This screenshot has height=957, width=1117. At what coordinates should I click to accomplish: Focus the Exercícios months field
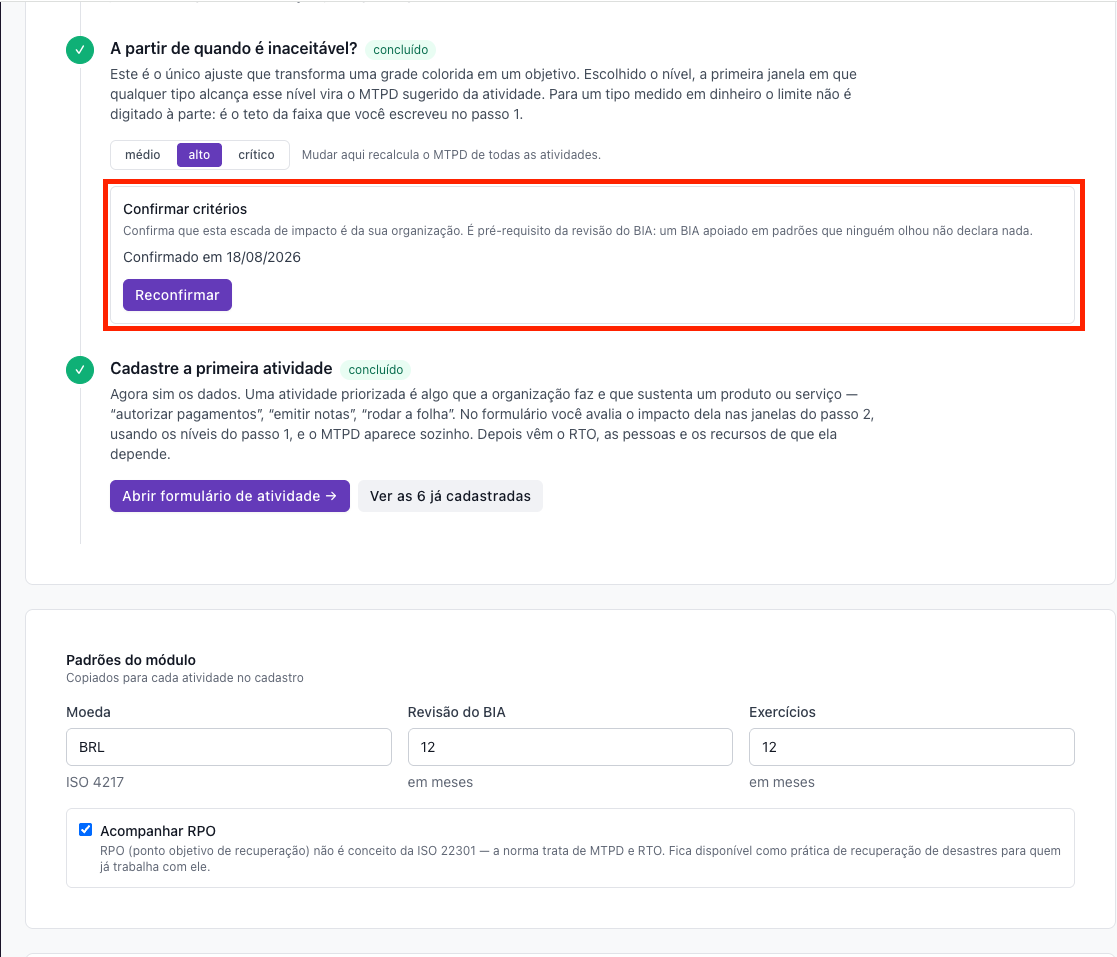911,747
